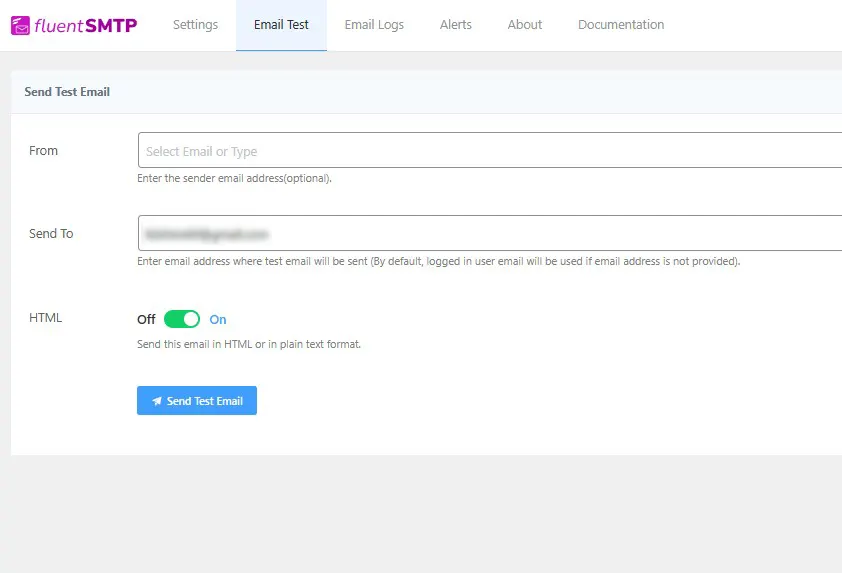
Task: Click the Send To email field
Action: 488,234
